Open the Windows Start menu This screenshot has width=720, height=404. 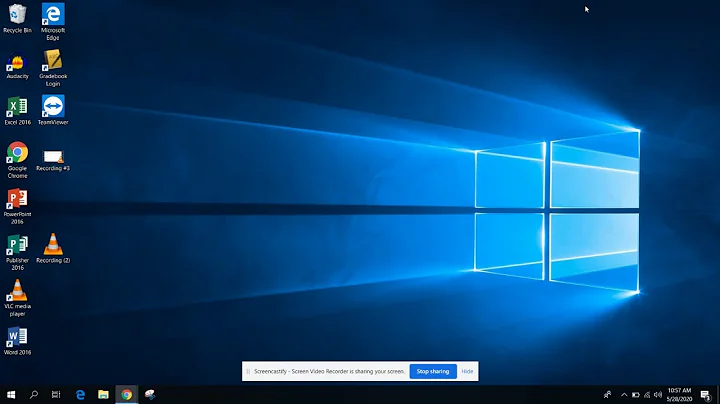(11, 394)
